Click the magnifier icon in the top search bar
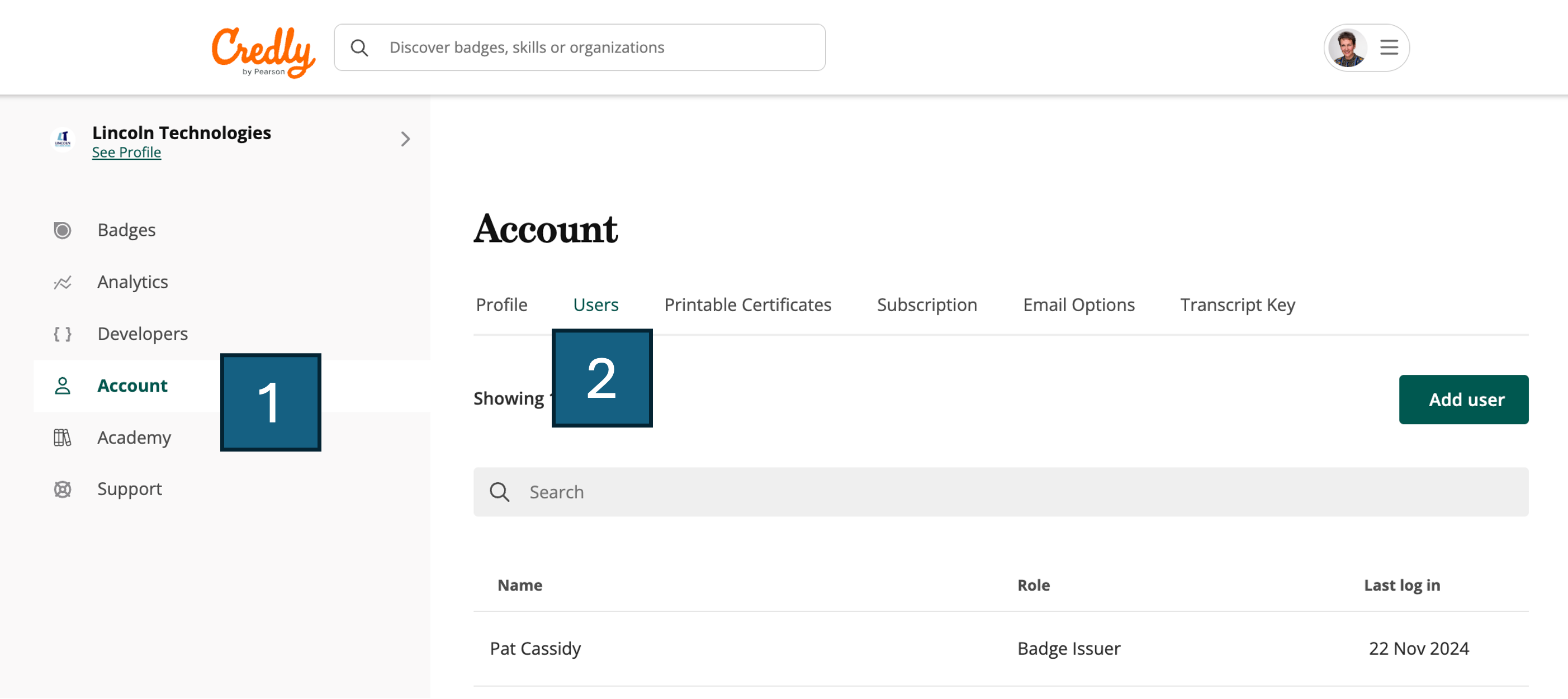The image size is (1568, 699). (x=360, y=48)
